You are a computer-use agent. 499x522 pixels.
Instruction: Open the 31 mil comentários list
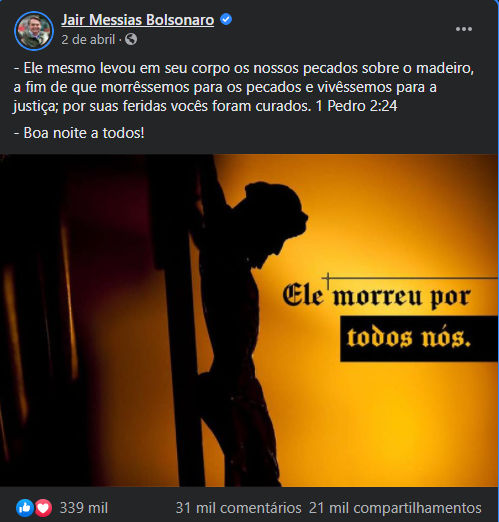[238, 508]
